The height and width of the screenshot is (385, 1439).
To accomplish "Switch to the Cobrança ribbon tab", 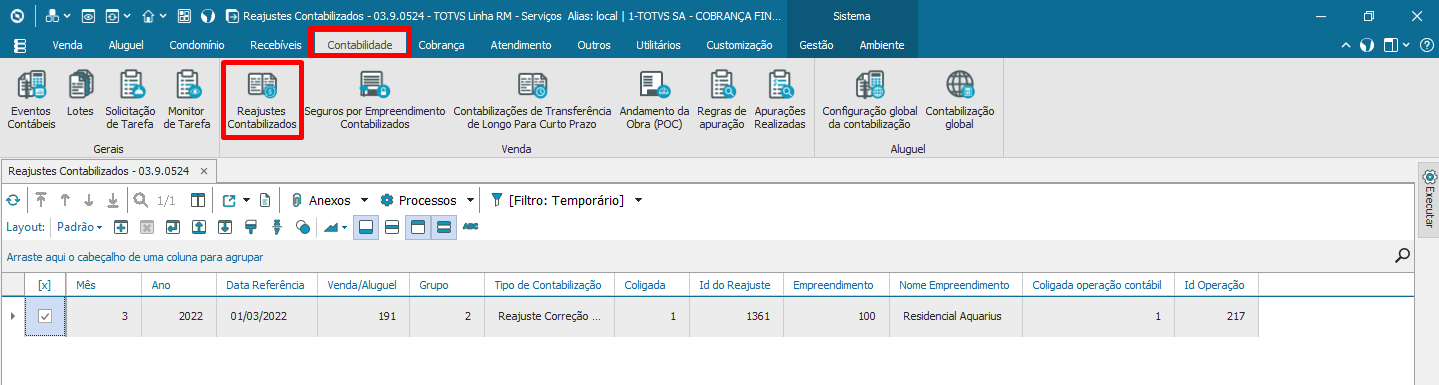I will (x=441, y=45).
